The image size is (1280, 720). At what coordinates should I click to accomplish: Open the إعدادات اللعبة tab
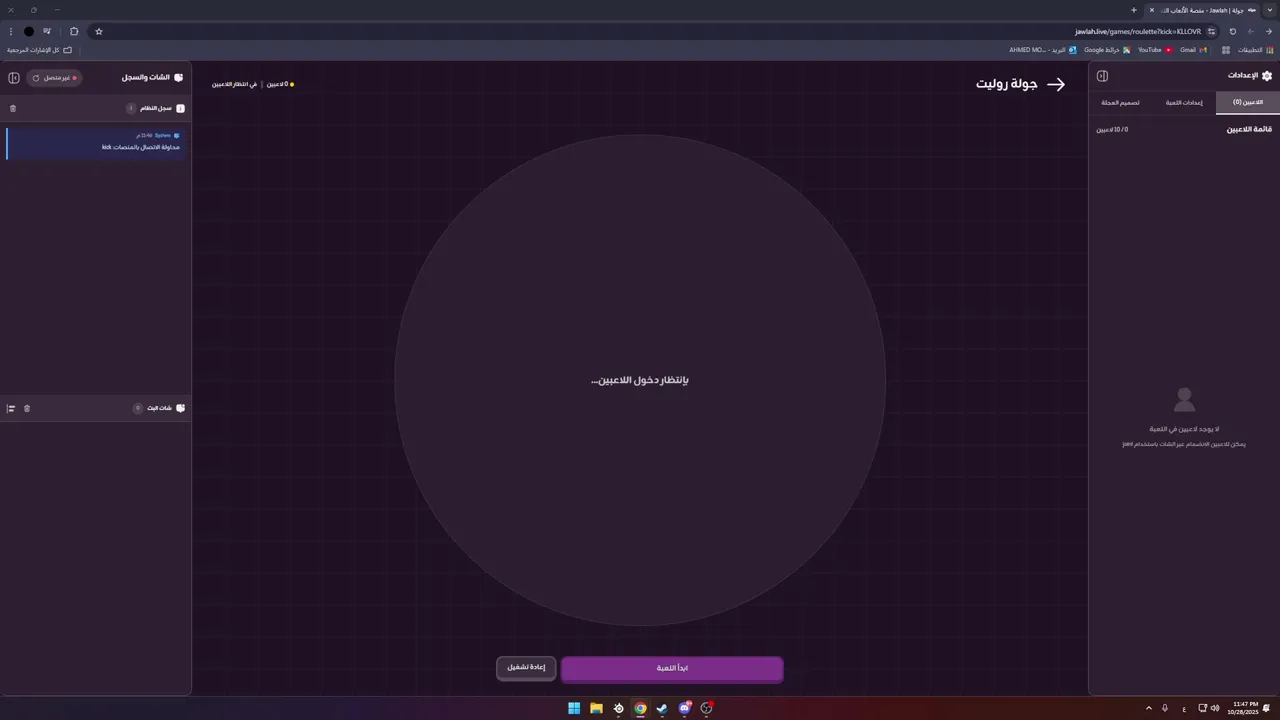1184,102
